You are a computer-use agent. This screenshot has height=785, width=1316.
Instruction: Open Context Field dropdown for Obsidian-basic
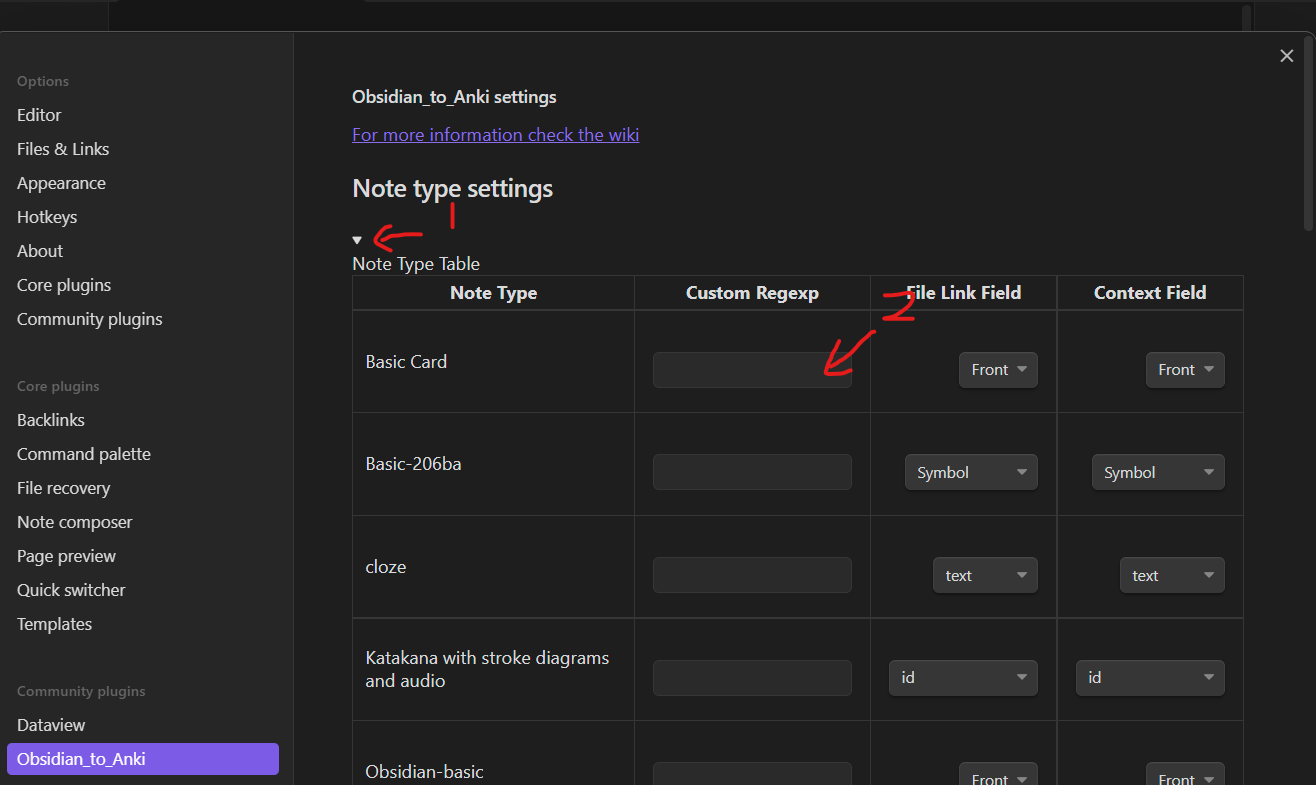coord(1185,774)
